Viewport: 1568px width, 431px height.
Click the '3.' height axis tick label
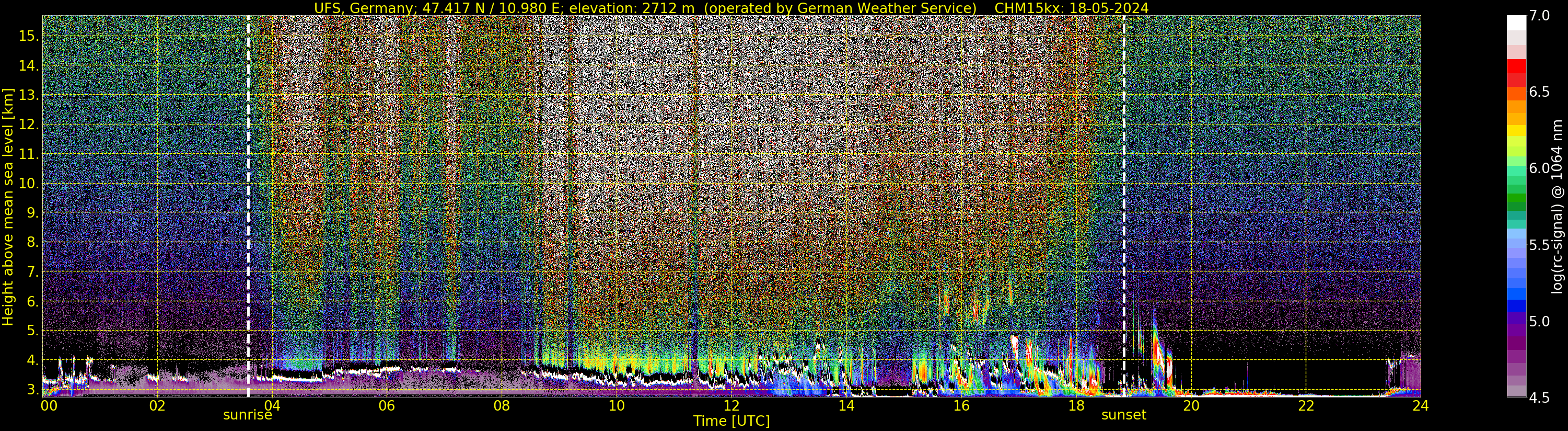pos(32,390)
